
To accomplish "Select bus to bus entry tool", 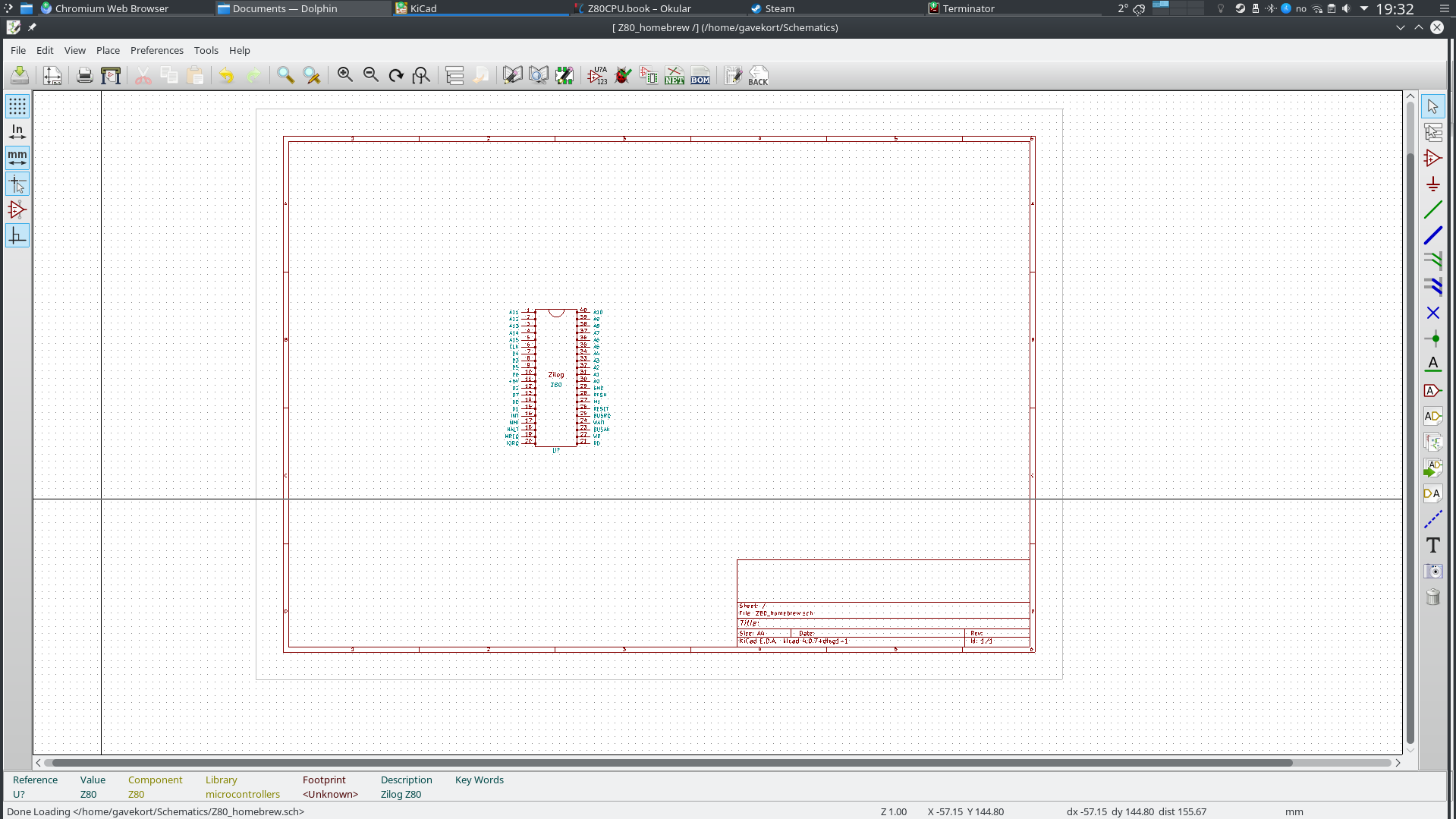I will pos(1432,287).
